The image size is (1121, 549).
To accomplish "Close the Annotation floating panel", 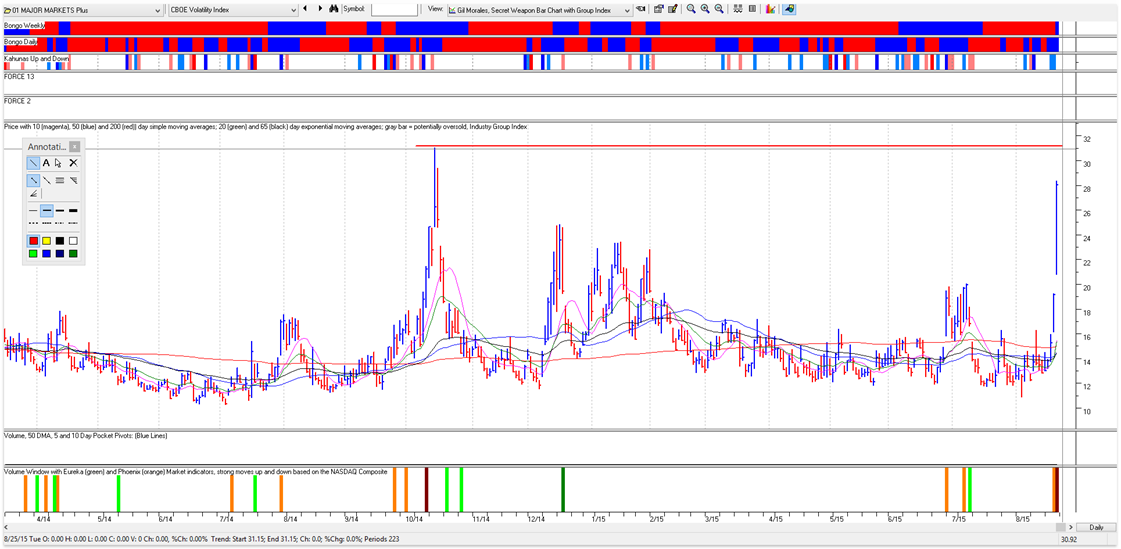I will pos(74,147).
